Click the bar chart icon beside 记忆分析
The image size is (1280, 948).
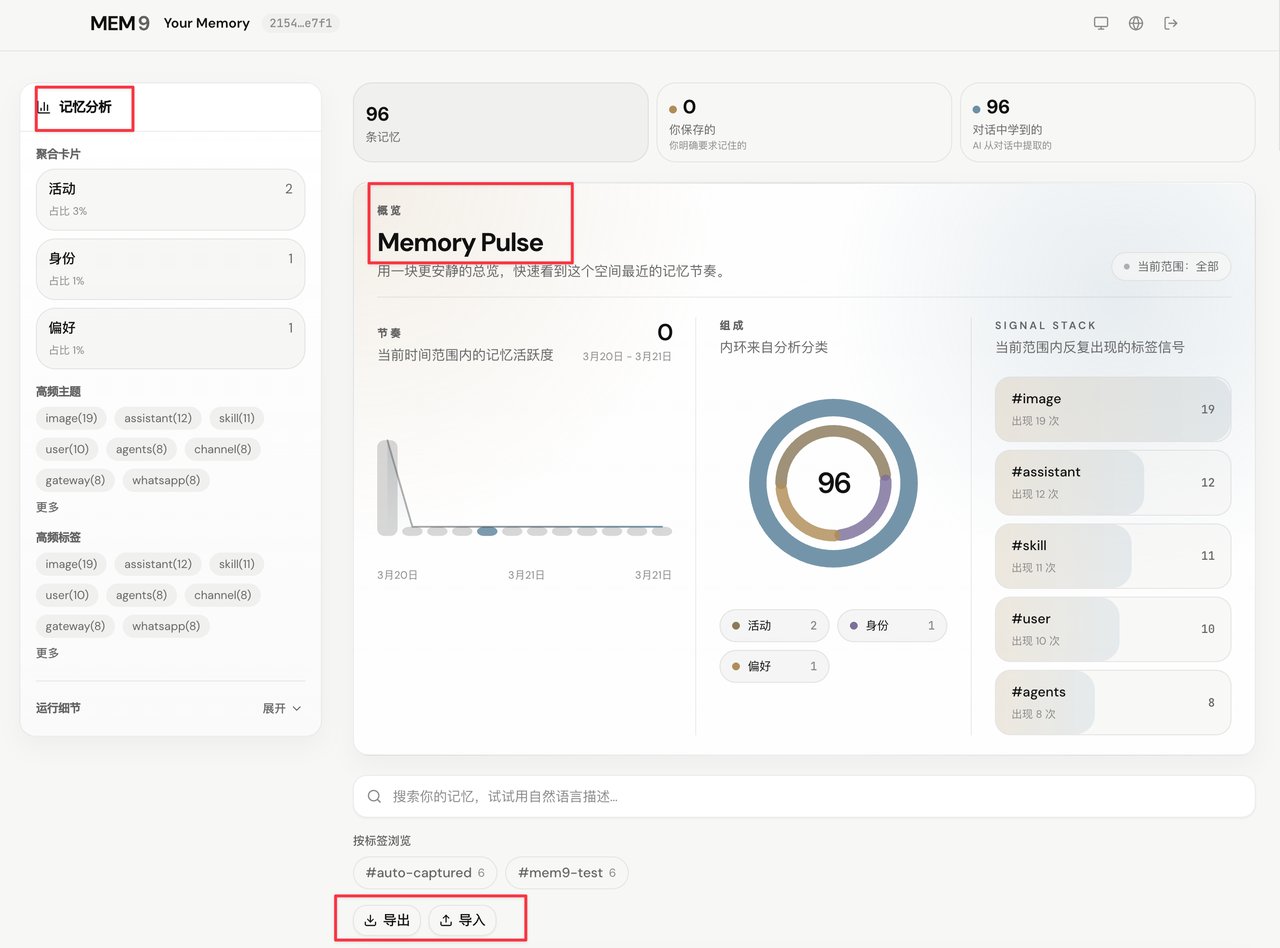click(x=44, y=107)
